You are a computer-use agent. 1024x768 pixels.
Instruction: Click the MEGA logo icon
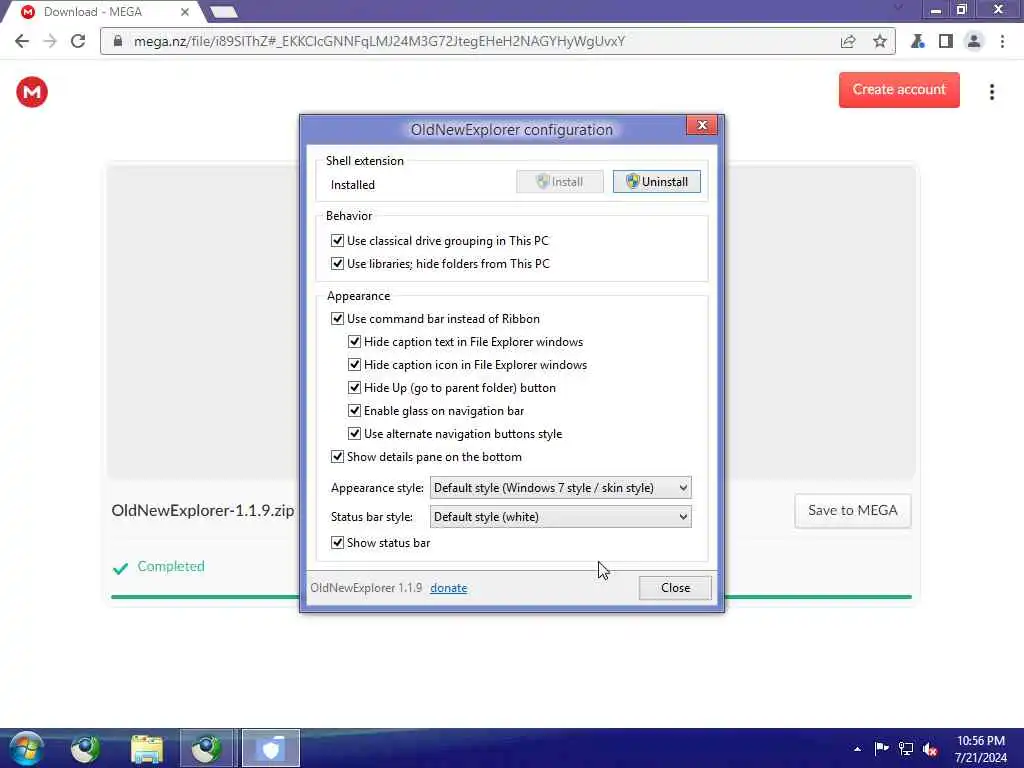pos(31,92)
